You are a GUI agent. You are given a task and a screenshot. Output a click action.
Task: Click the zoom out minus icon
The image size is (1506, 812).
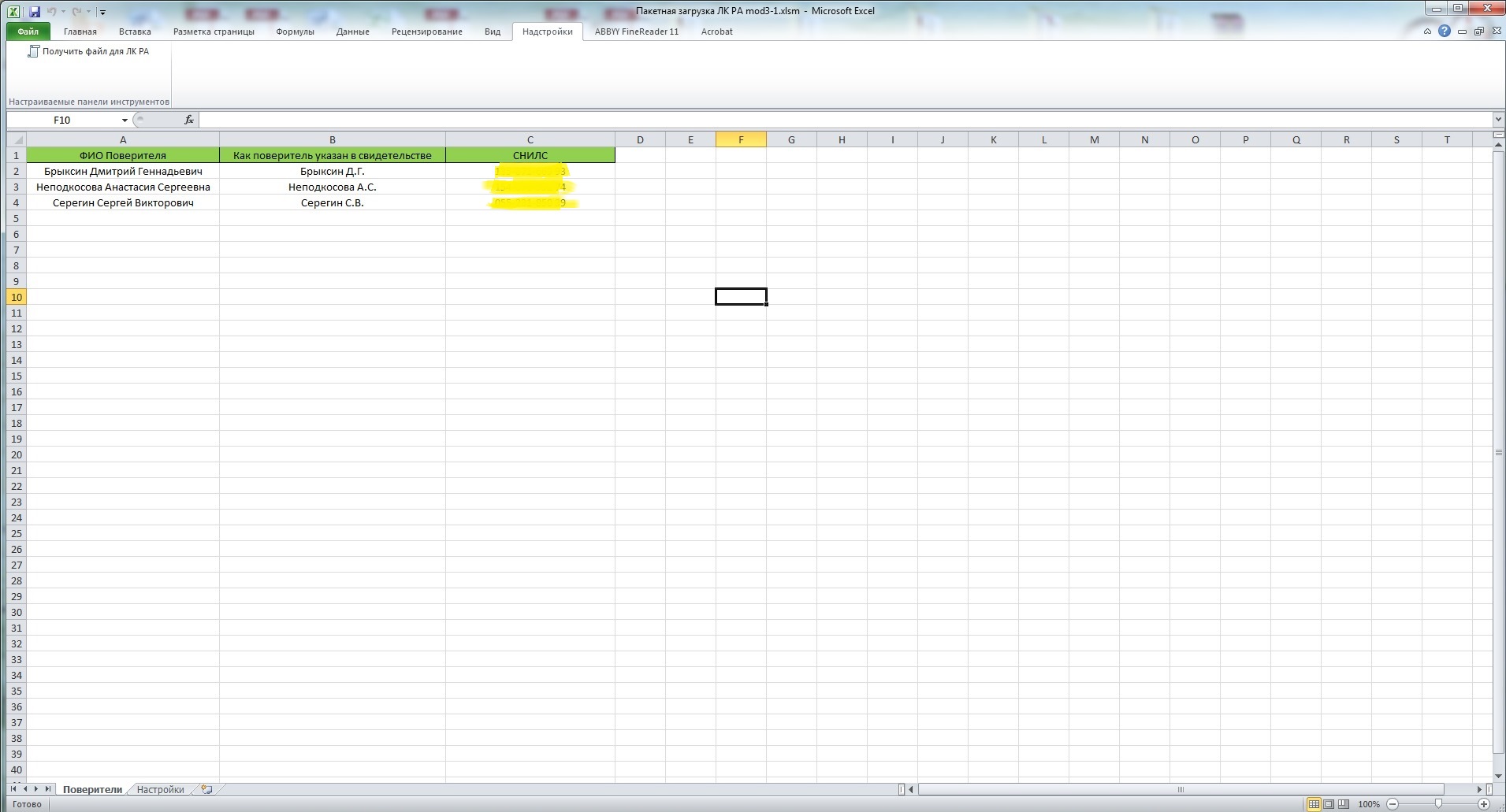(1393, 804)
